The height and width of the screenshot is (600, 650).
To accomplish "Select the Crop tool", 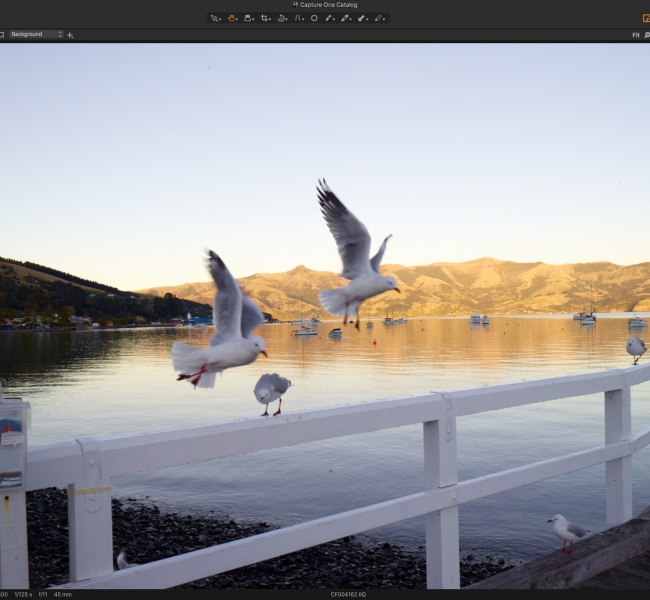I will [x=264, y=18].
